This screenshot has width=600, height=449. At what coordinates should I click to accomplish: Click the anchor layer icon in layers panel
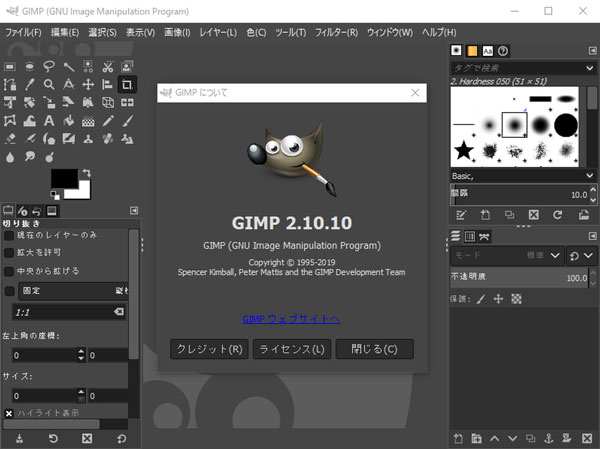pos(548,438)
